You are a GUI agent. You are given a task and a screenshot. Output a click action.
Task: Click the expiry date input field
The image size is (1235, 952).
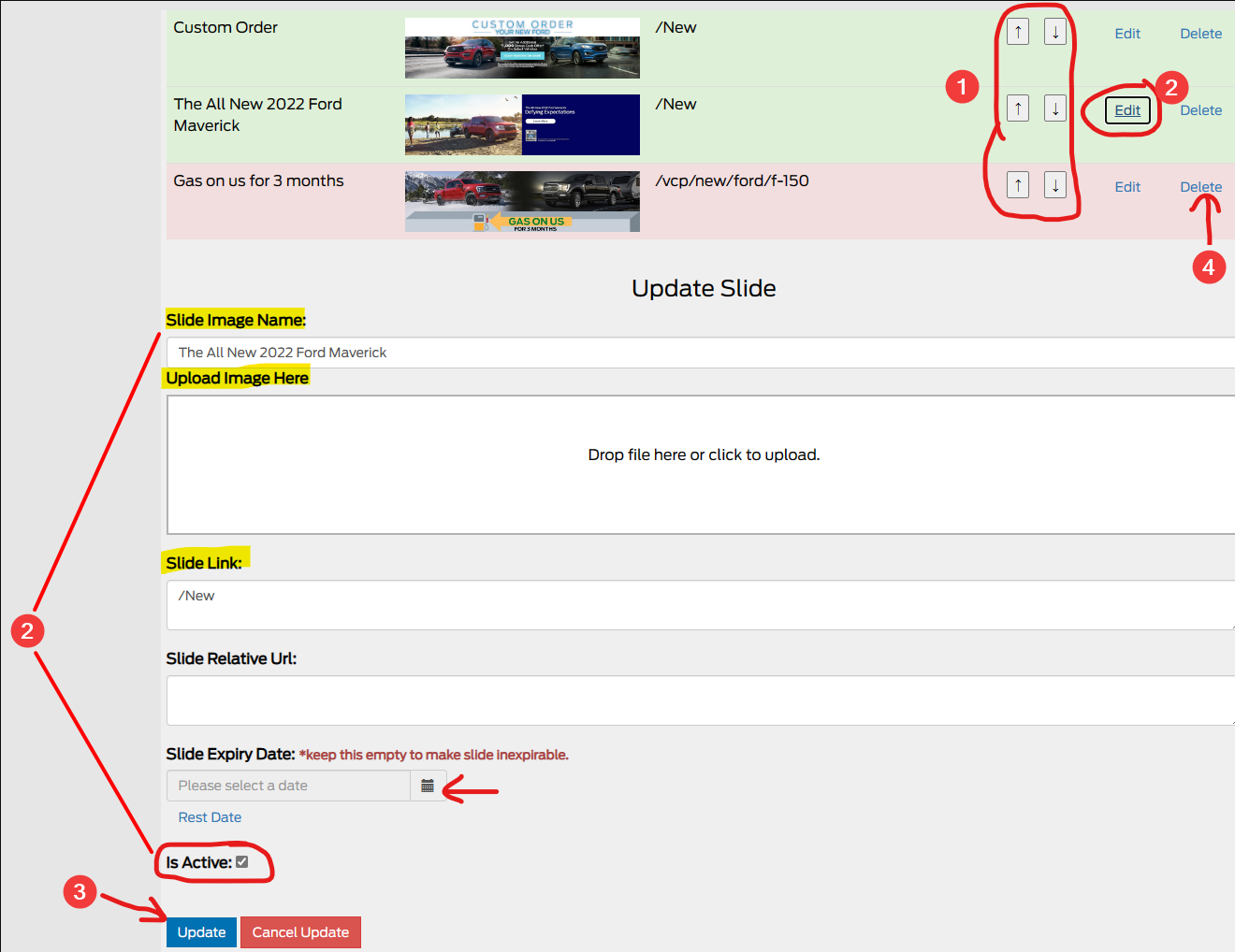(288, 786)
